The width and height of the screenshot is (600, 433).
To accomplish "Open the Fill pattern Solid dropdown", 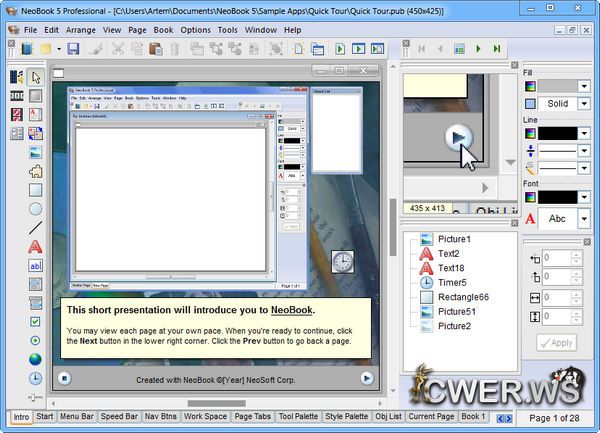I will [584, 104].
